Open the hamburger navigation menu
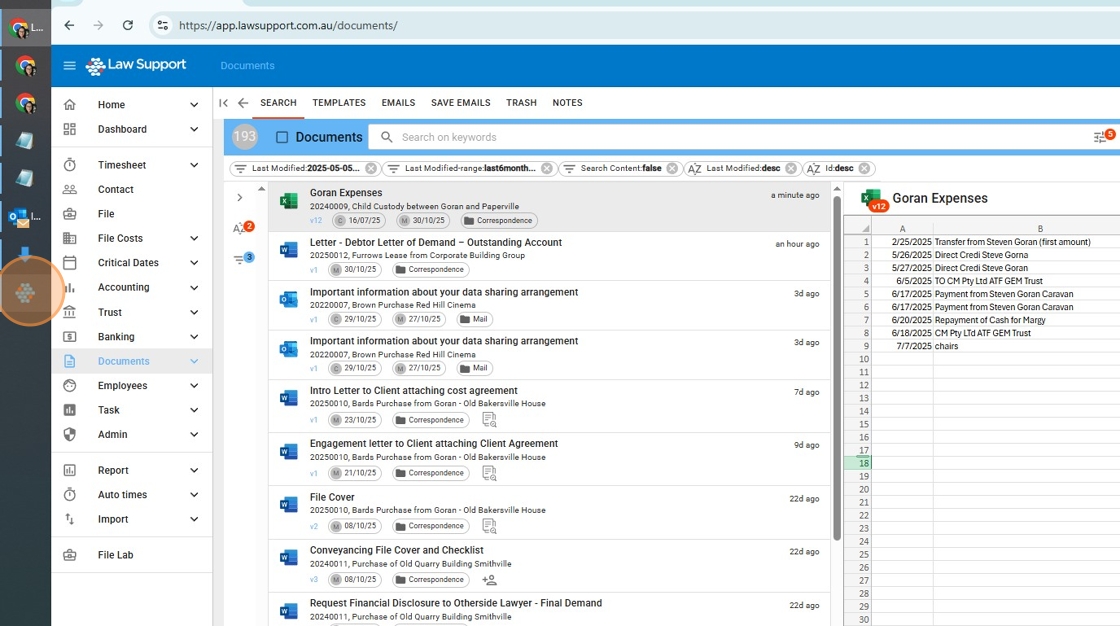The image size is (1120, 626). tap(69, 66)
